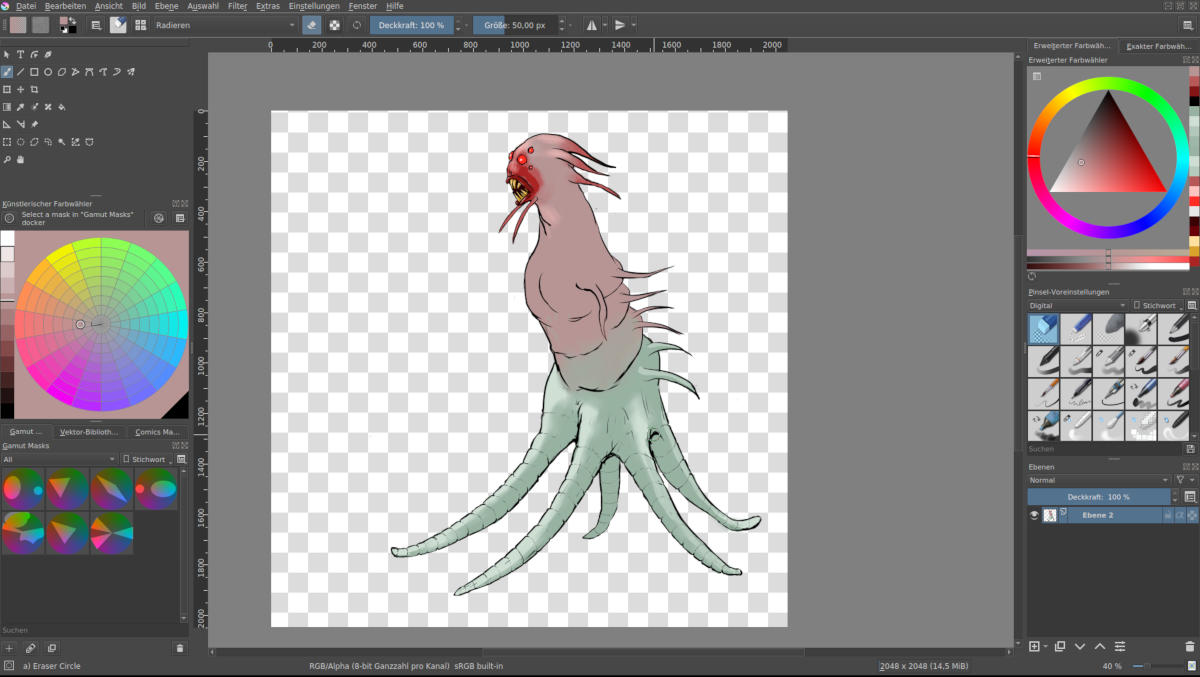The height and width of the screenshot is (677, 1200).
Task: Delete the selected layer with trash icon
Action: click(x=1190, y=647)
